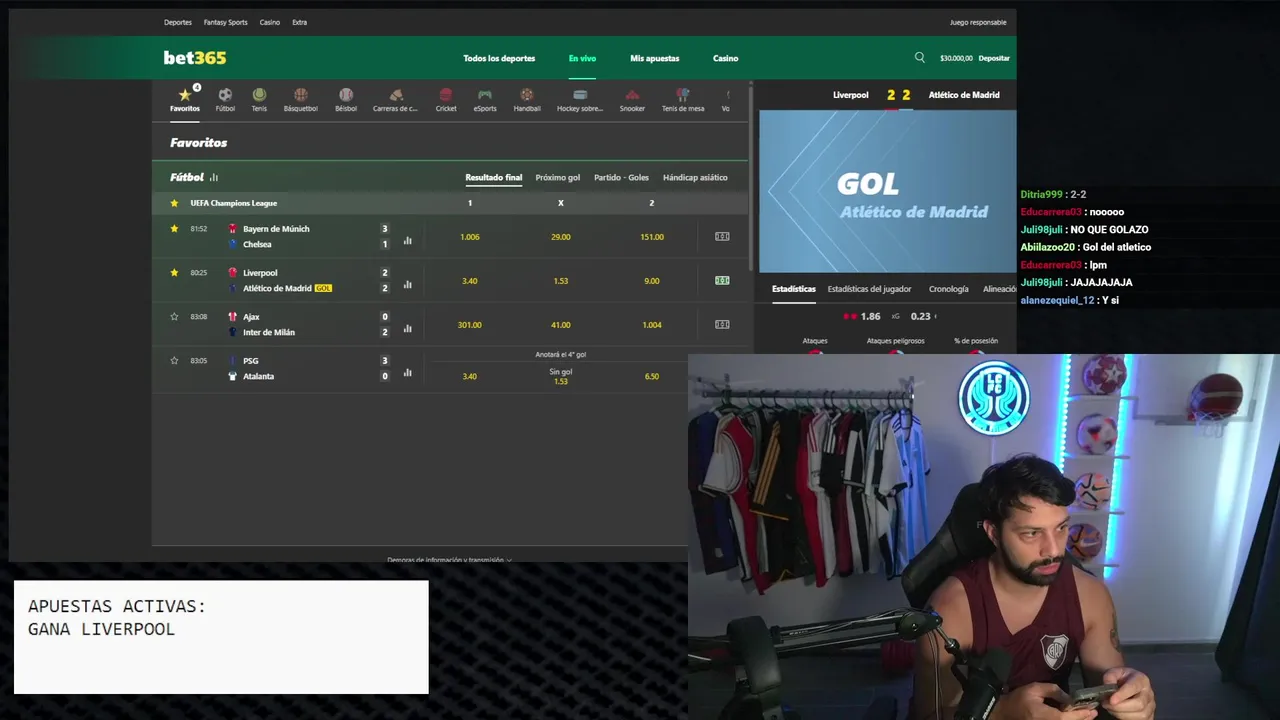Open Estadísticas del jugador tab

(x=869, y=289)
